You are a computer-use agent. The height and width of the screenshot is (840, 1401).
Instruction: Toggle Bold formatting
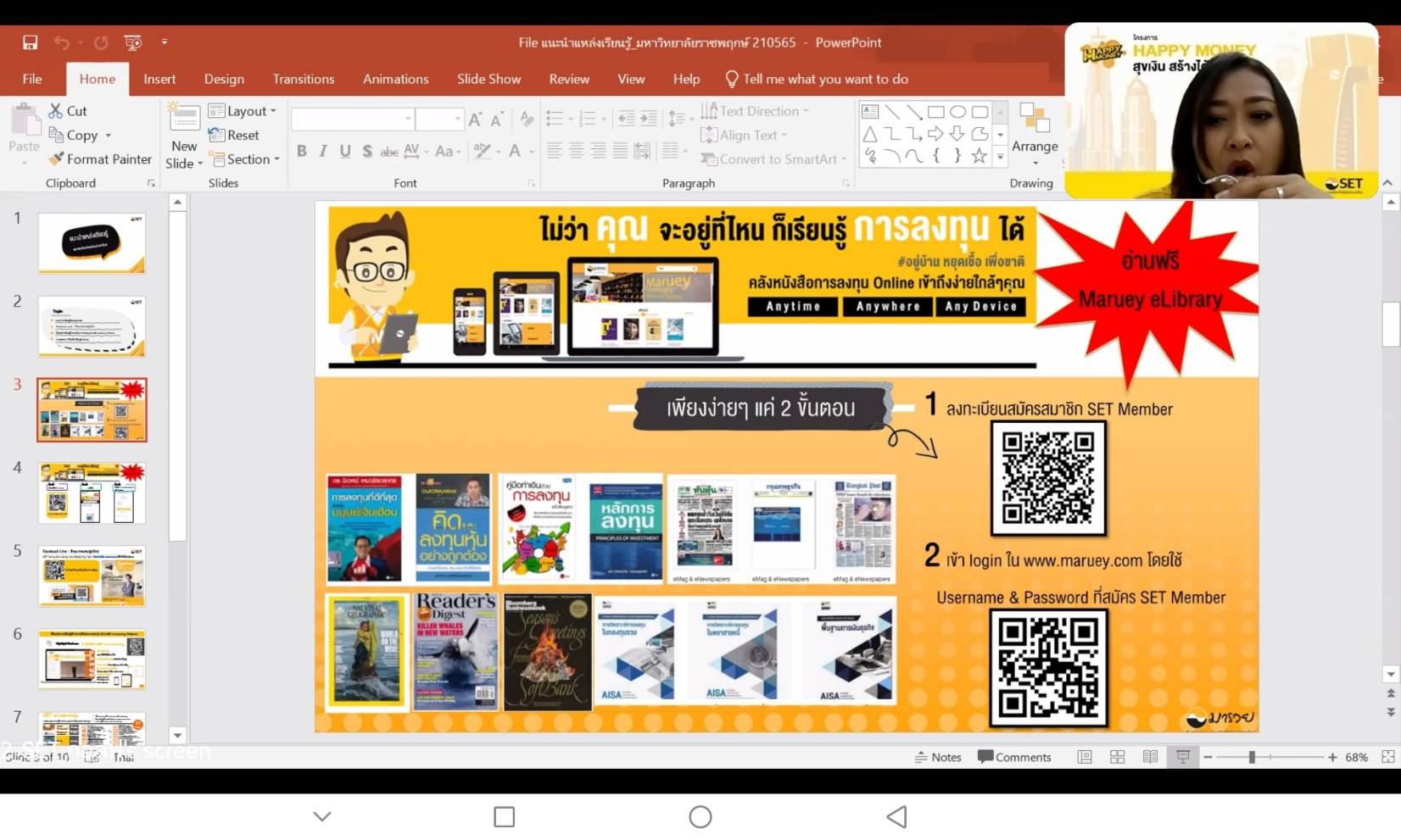click(302, 151)
